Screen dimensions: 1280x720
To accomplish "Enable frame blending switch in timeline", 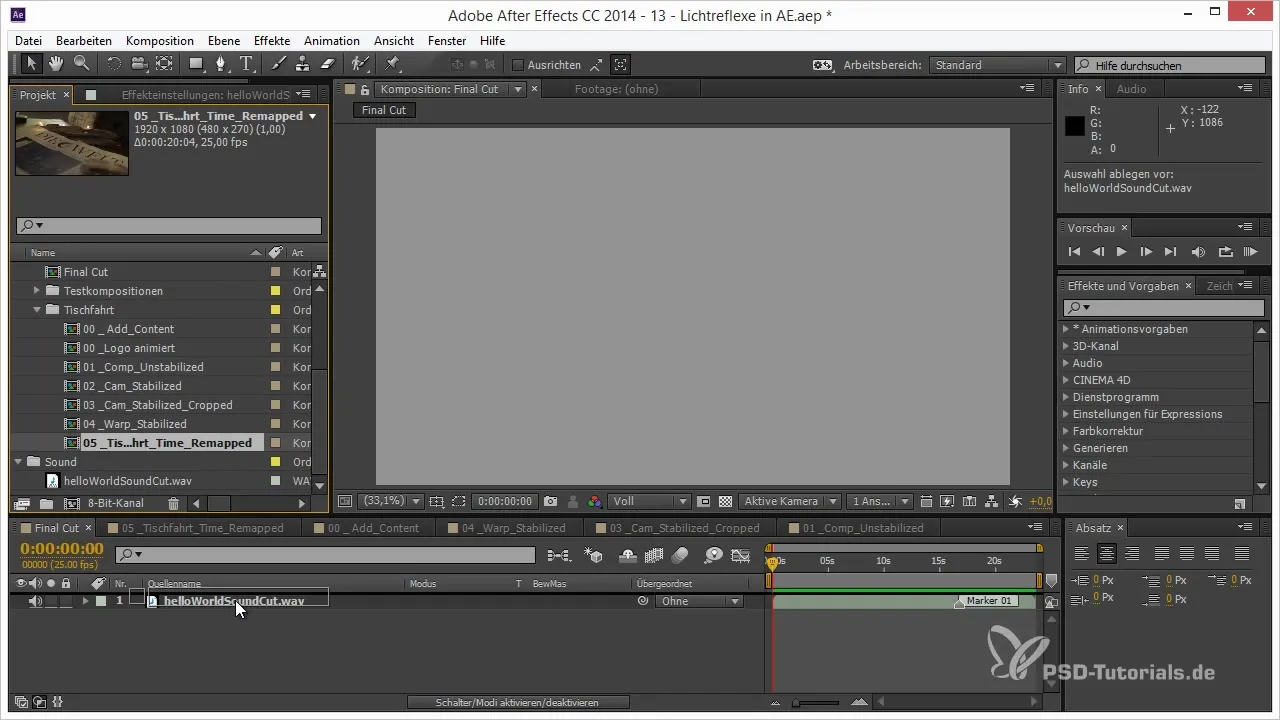I will click(655, 555).
